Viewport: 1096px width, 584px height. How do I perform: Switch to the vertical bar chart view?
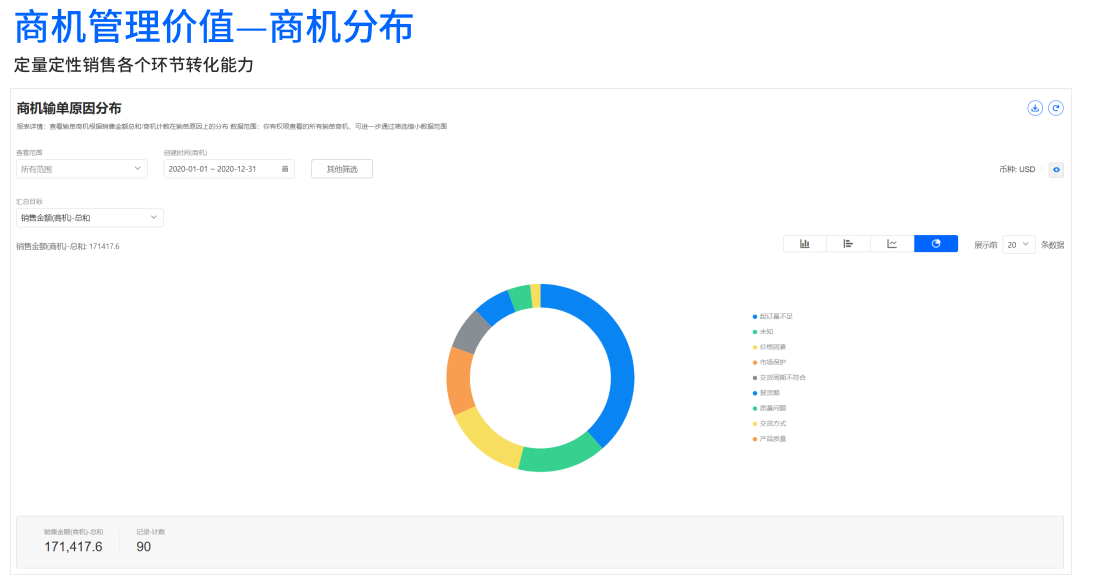[x=805, y=244]
